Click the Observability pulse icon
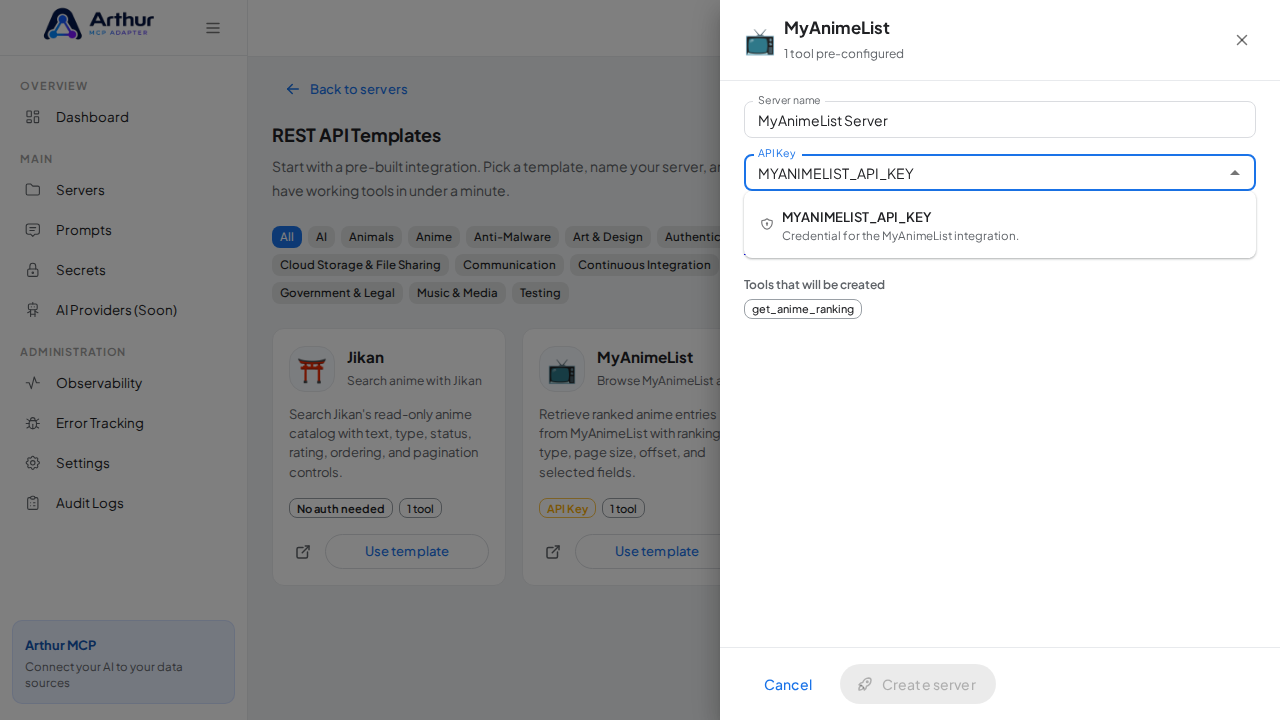 (33, 383)
